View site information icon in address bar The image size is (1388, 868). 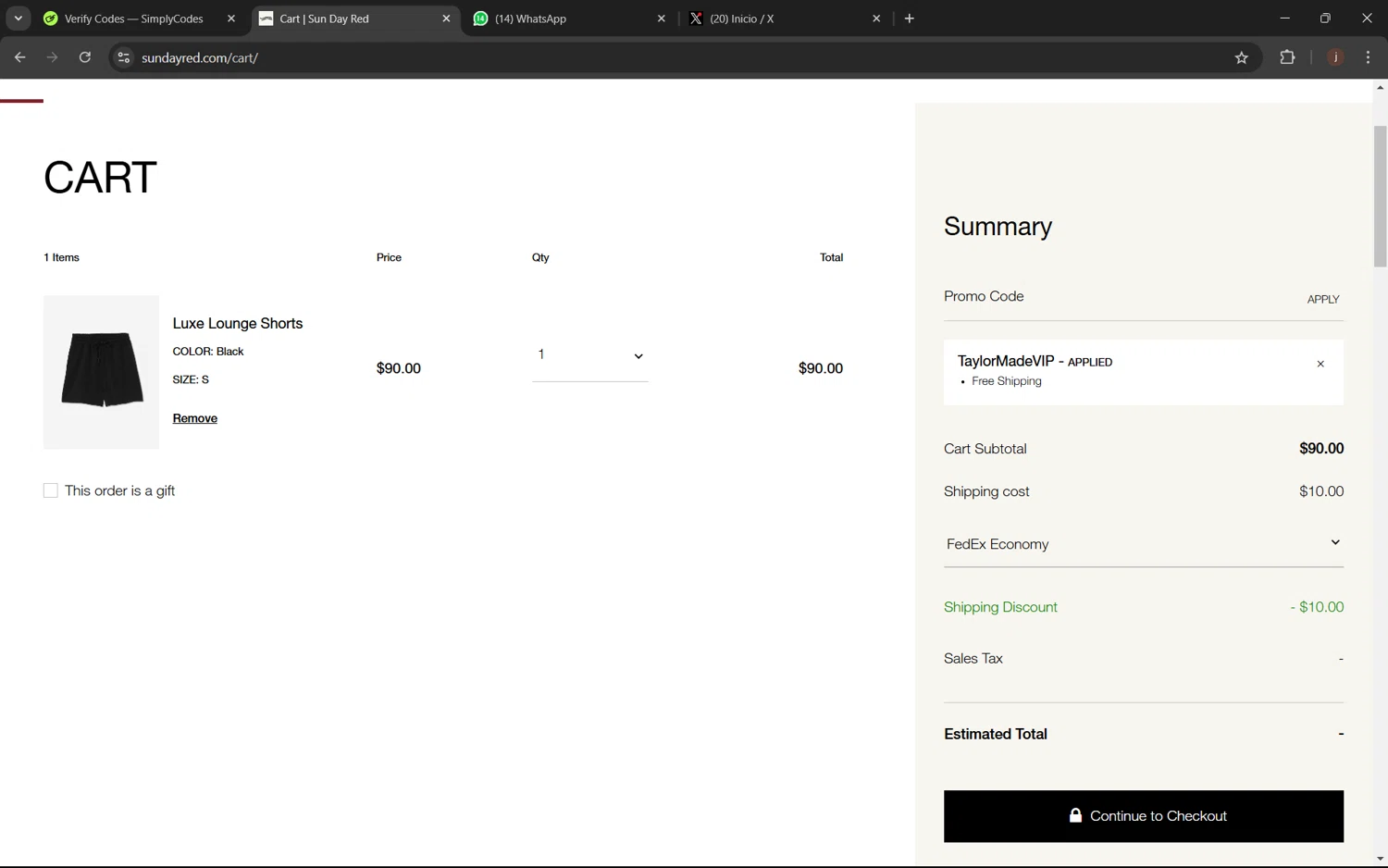click(x=123, y=57)
